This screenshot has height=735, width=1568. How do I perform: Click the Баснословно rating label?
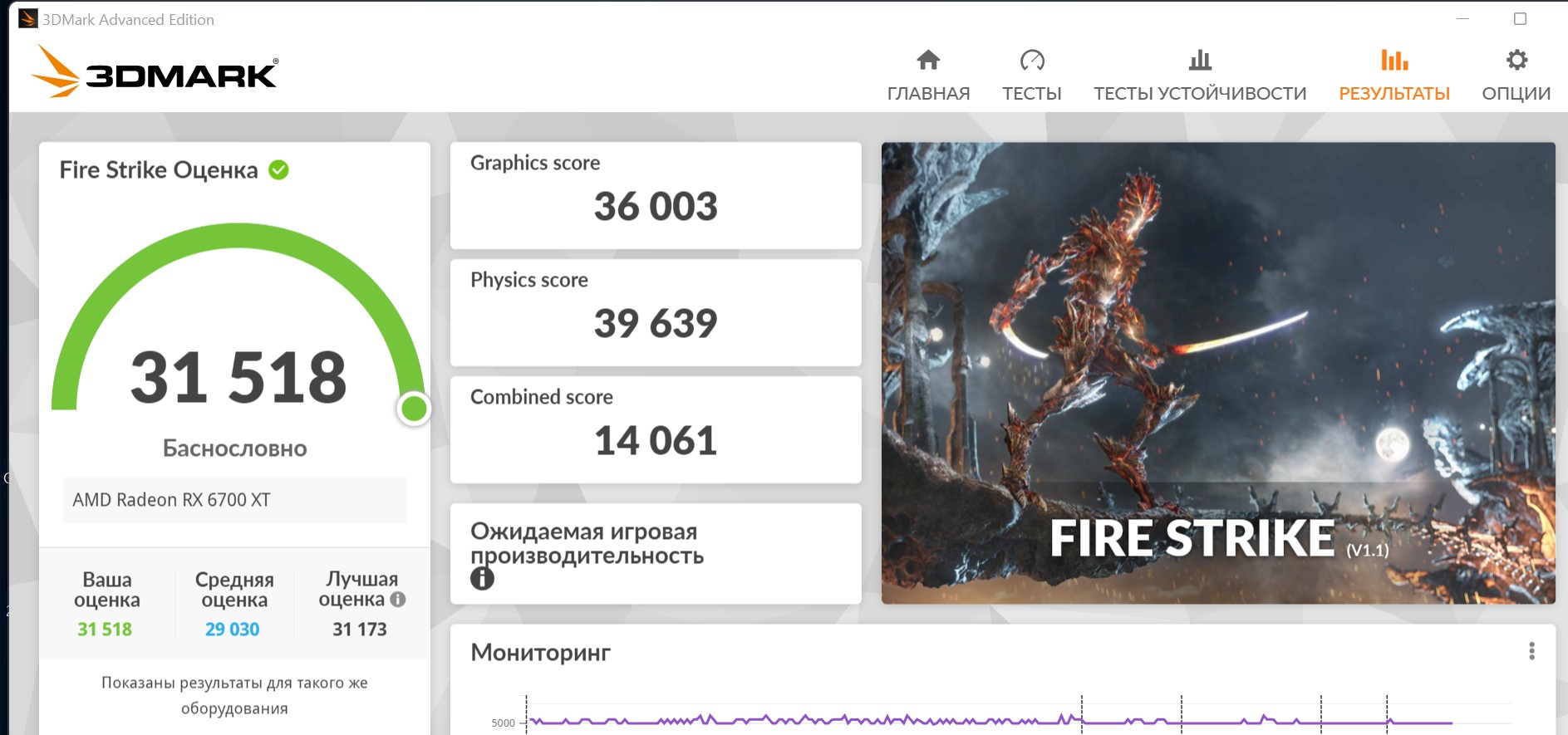point(235,448)
